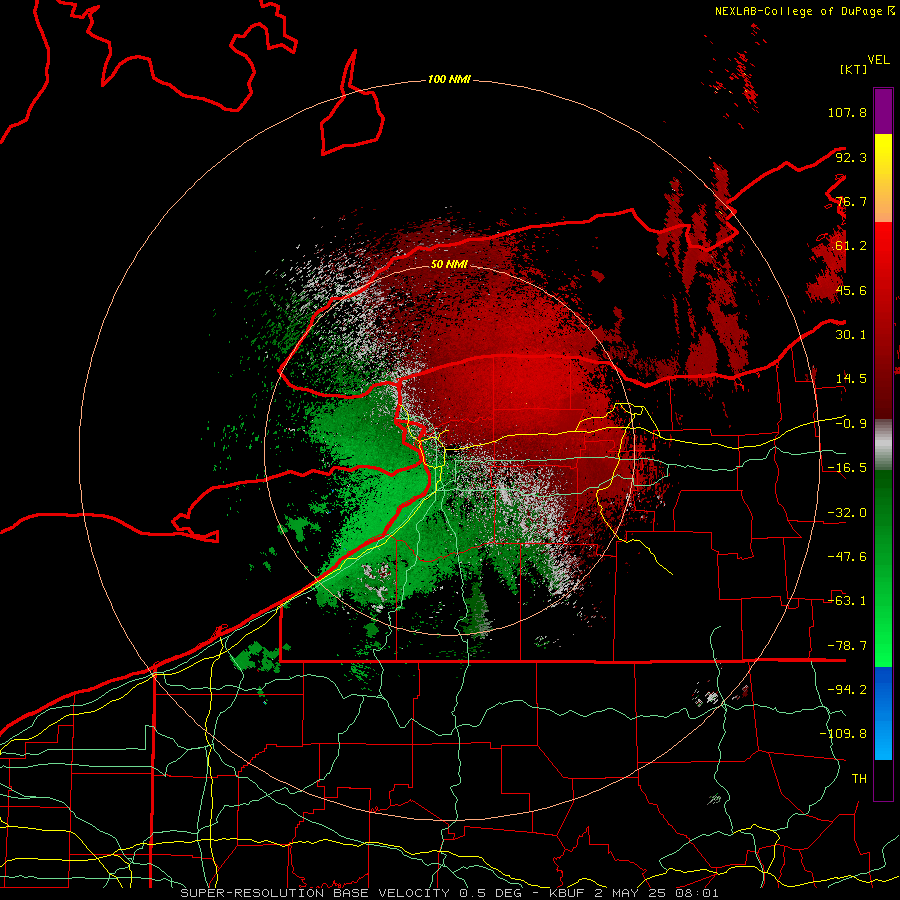900x900 pixels.
Task: Select the 45.6 scale label
Action: tap(851, 290)
